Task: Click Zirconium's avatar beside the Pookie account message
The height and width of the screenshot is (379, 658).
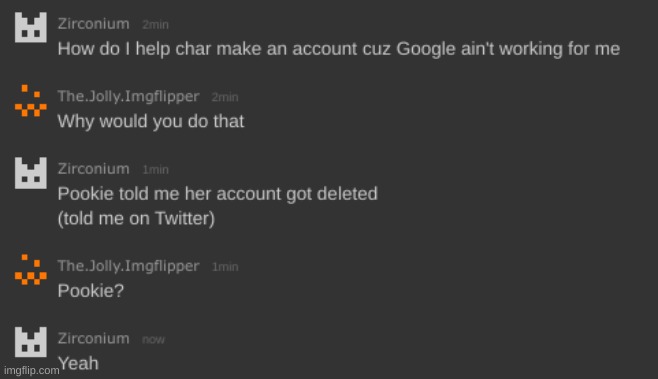Action: (31, 173)
